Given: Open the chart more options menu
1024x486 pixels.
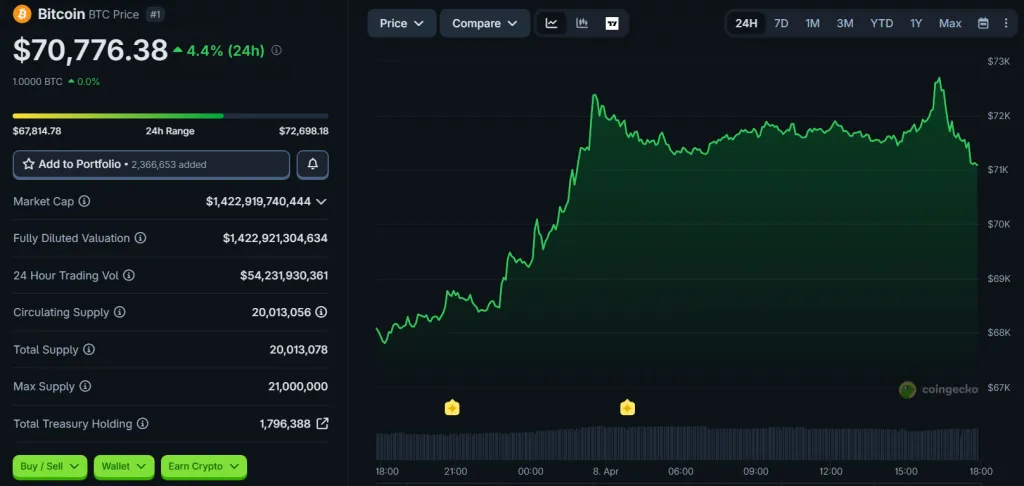Looking at the screenshot, I should coord(1006,24).
